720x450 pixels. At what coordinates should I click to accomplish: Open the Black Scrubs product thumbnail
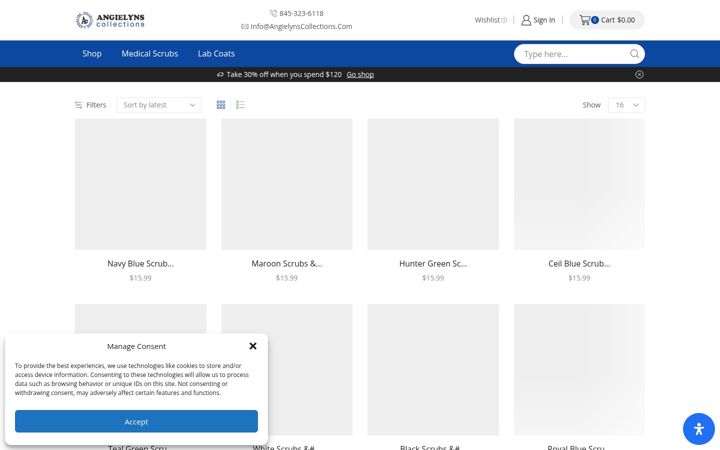pos(433,370)
